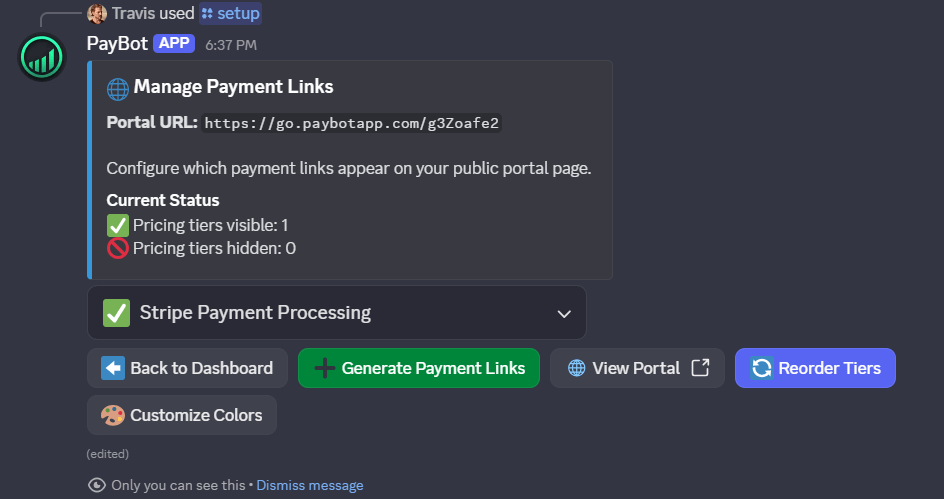Click the green check by Pricing tiers visible
This screenshot has height=499, width=944.
[x=118, y=225]
